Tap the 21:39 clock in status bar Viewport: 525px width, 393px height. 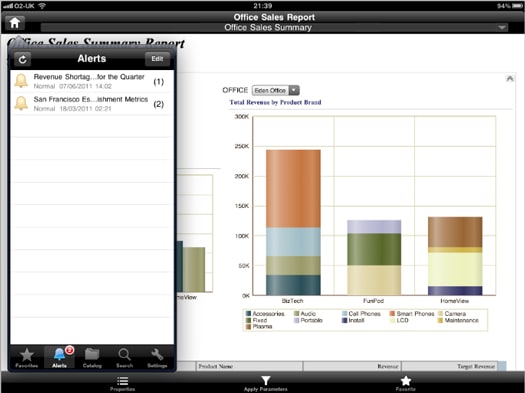(x=262, y=6)
